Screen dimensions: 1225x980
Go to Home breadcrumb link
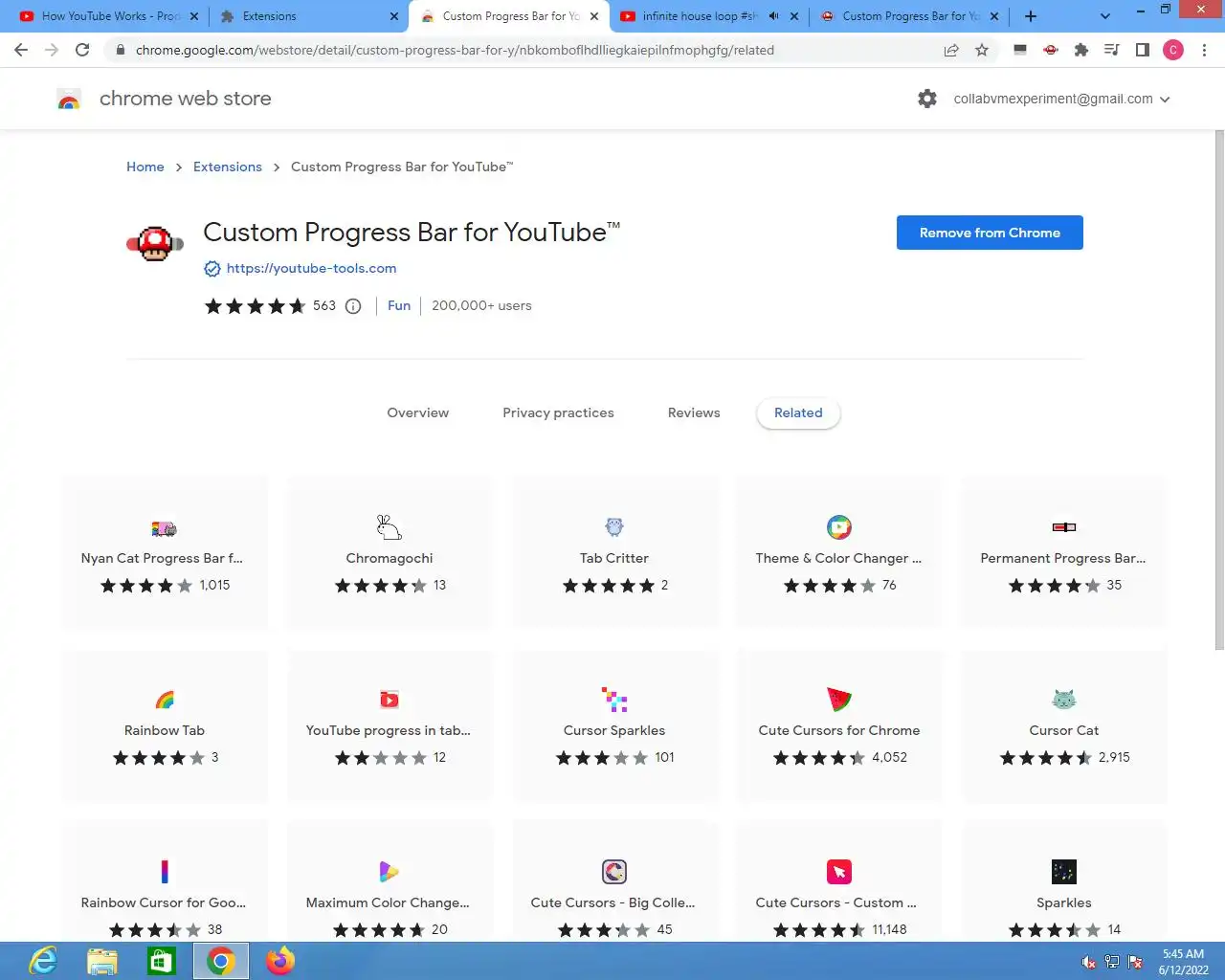tap(145, 167)
